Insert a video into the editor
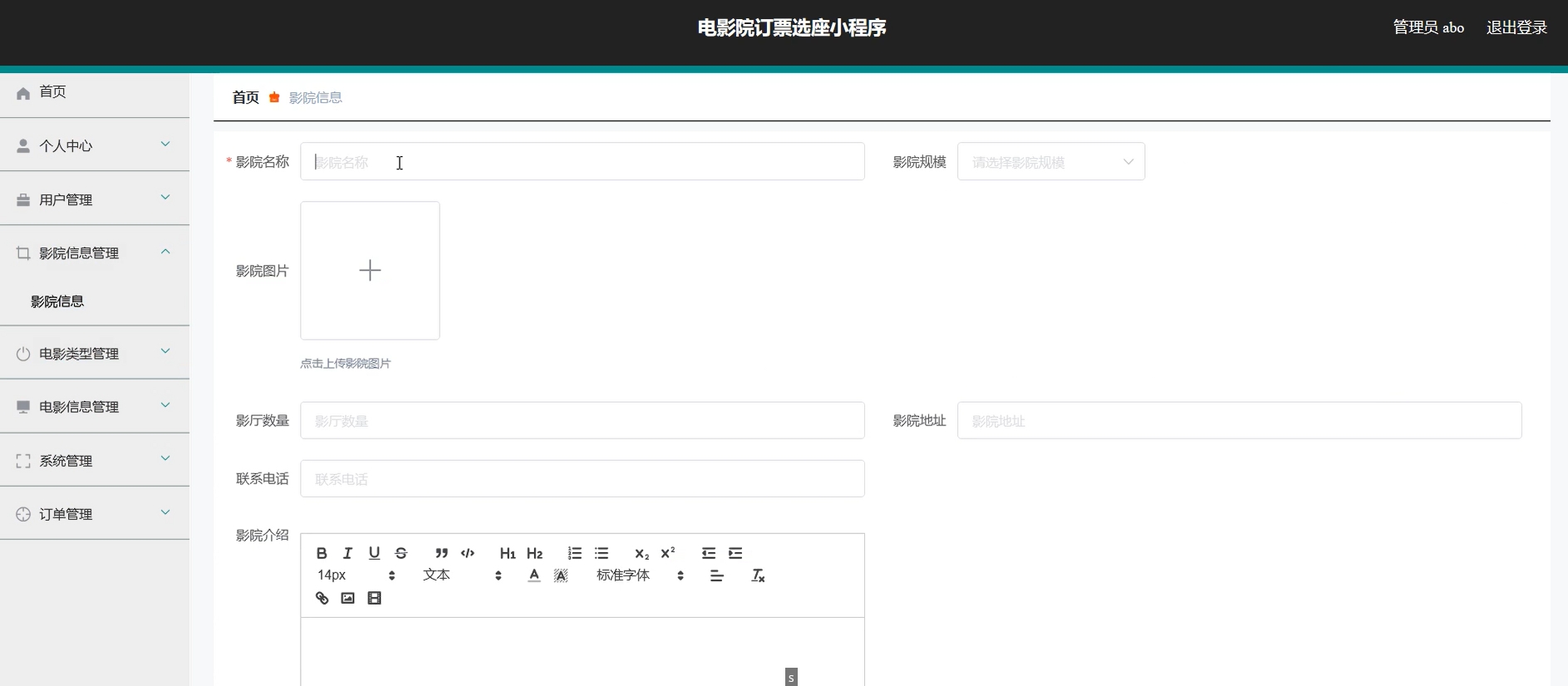Image resolution: width=1568 pixels, height=686 pixels. click(x=375, y=598)
